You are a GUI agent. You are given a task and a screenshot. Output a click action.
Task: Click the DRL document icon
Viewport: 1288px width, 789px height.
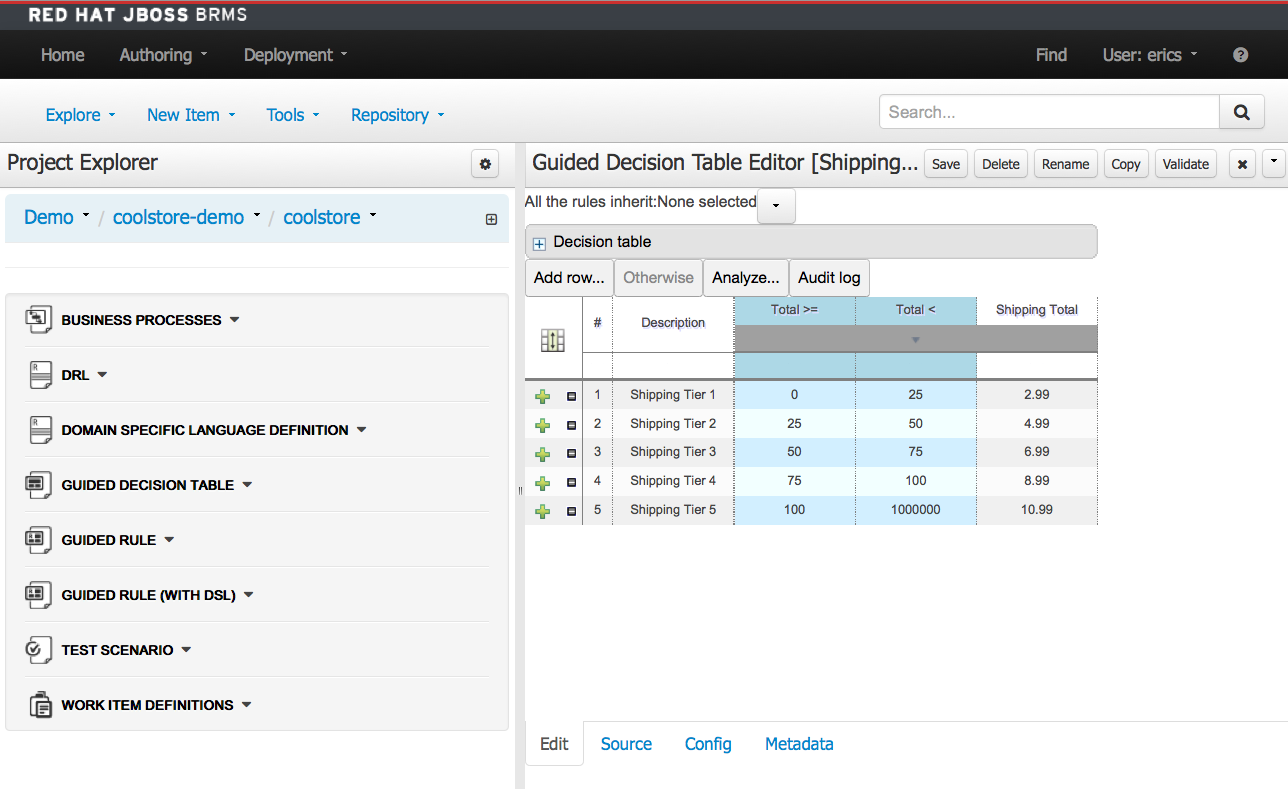(x=40, y=373)
